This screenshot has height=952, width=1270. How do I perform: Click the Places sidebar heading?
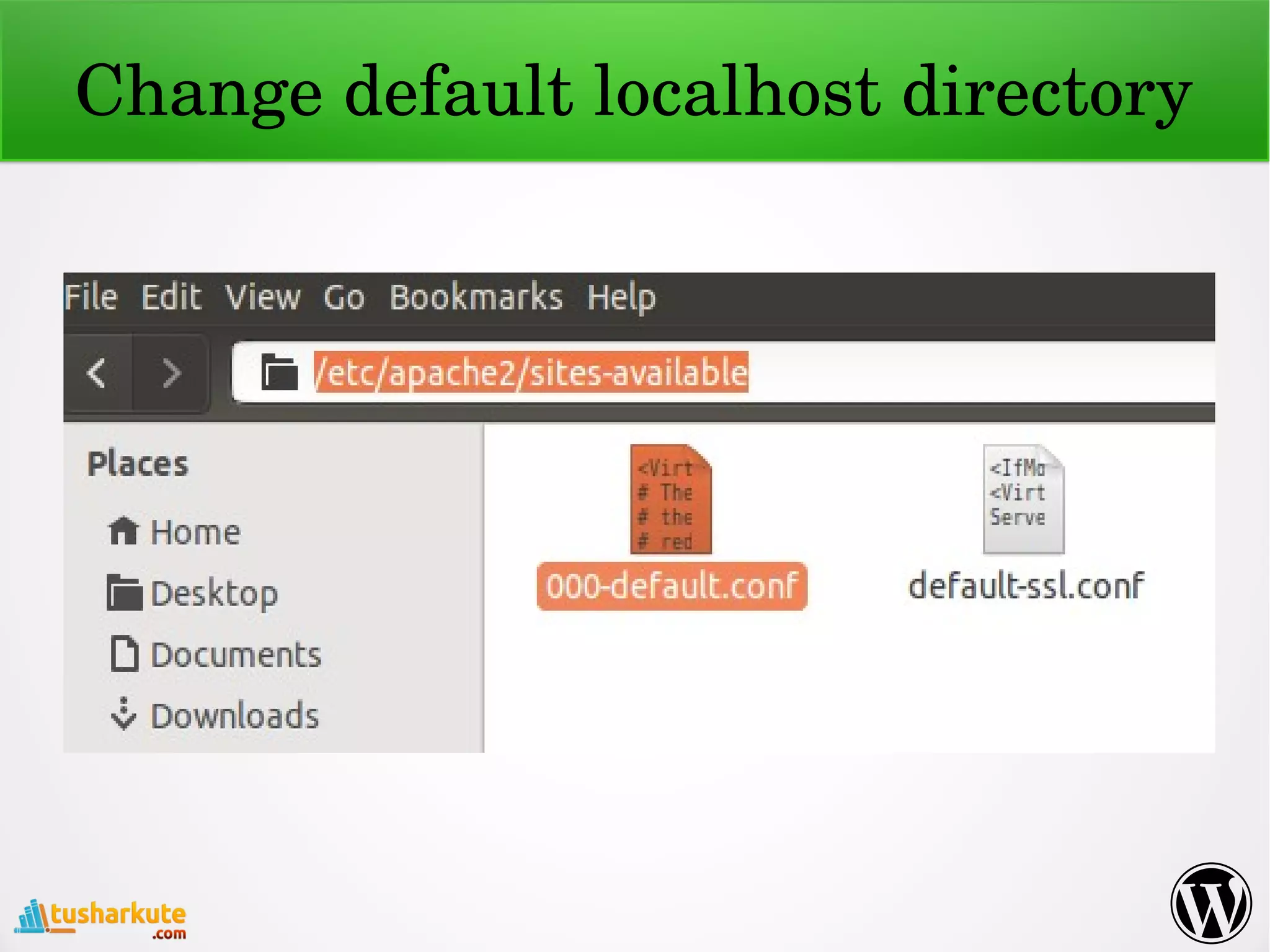coord(138,464)
